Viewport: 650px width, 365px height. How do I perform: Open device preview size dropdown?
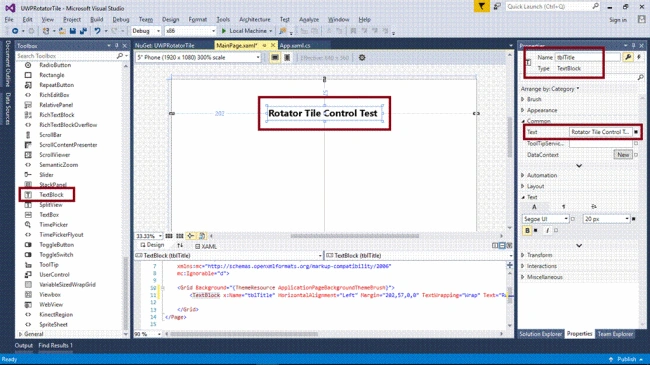pos(198,58)
